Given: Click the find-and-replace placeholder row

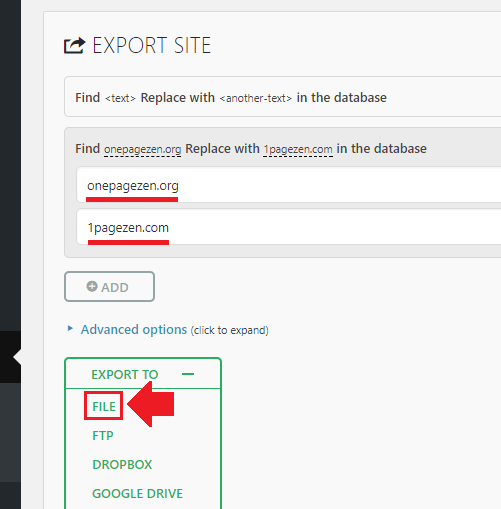Looking at the screenshot, I should 283,97.
